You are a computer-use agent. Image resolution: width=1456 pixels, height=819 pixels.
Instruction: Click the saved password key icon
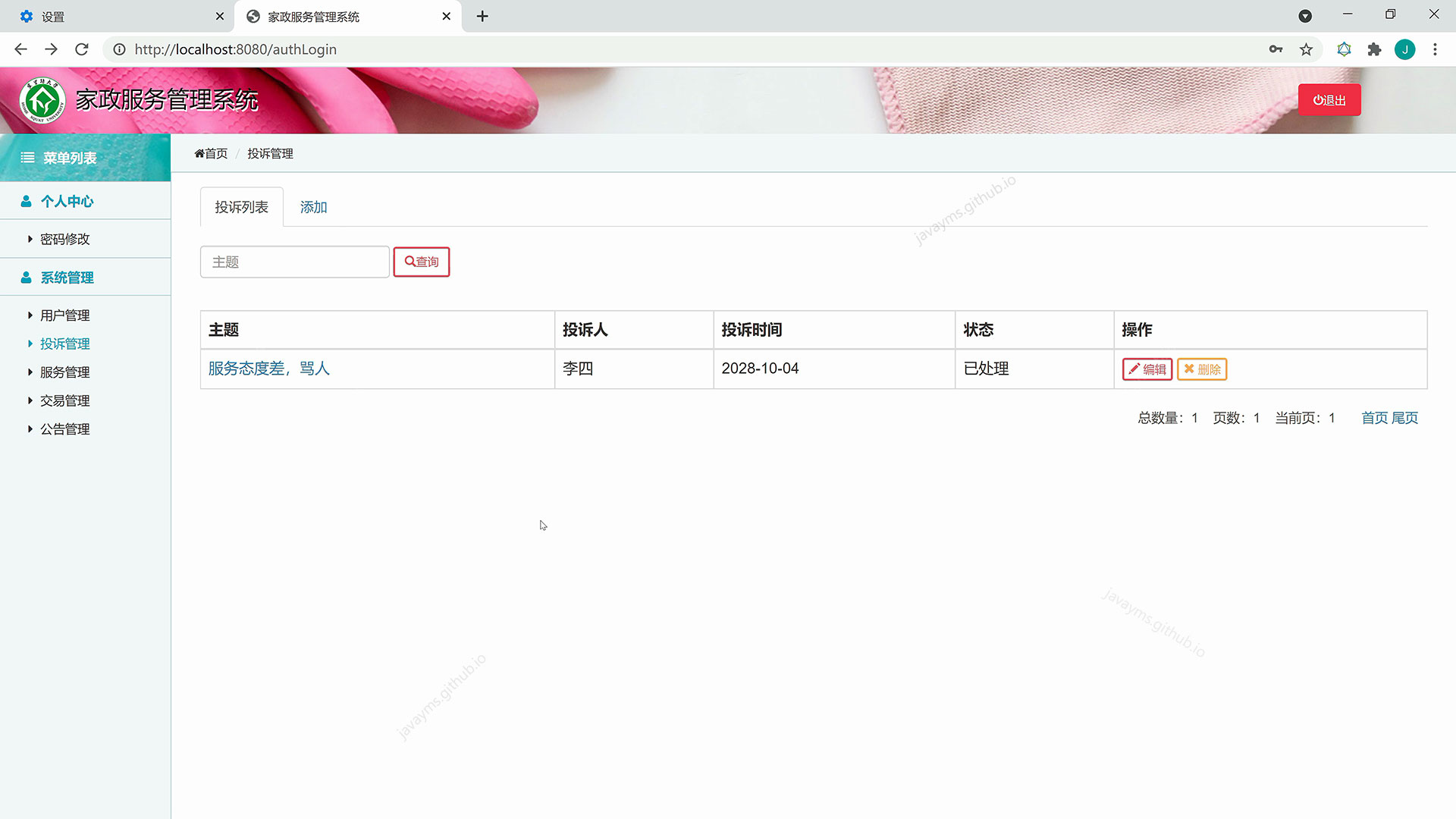(x=1276, y=49)
